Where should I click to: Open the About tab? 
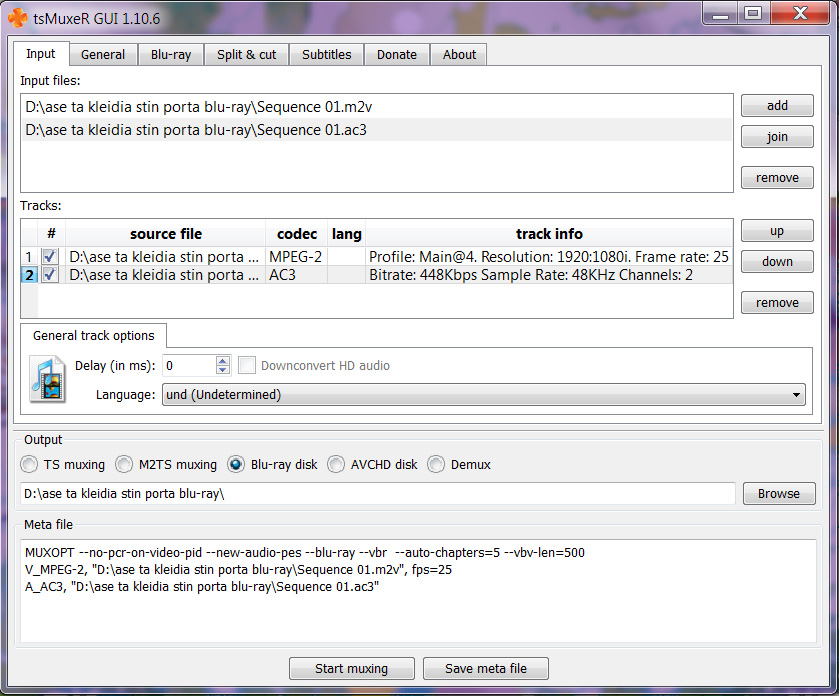point(459,55)
